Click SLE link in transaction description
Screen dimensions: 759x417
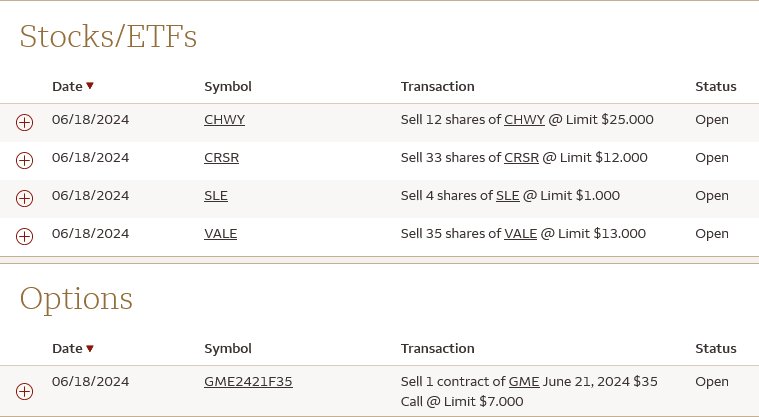(508, 196)
